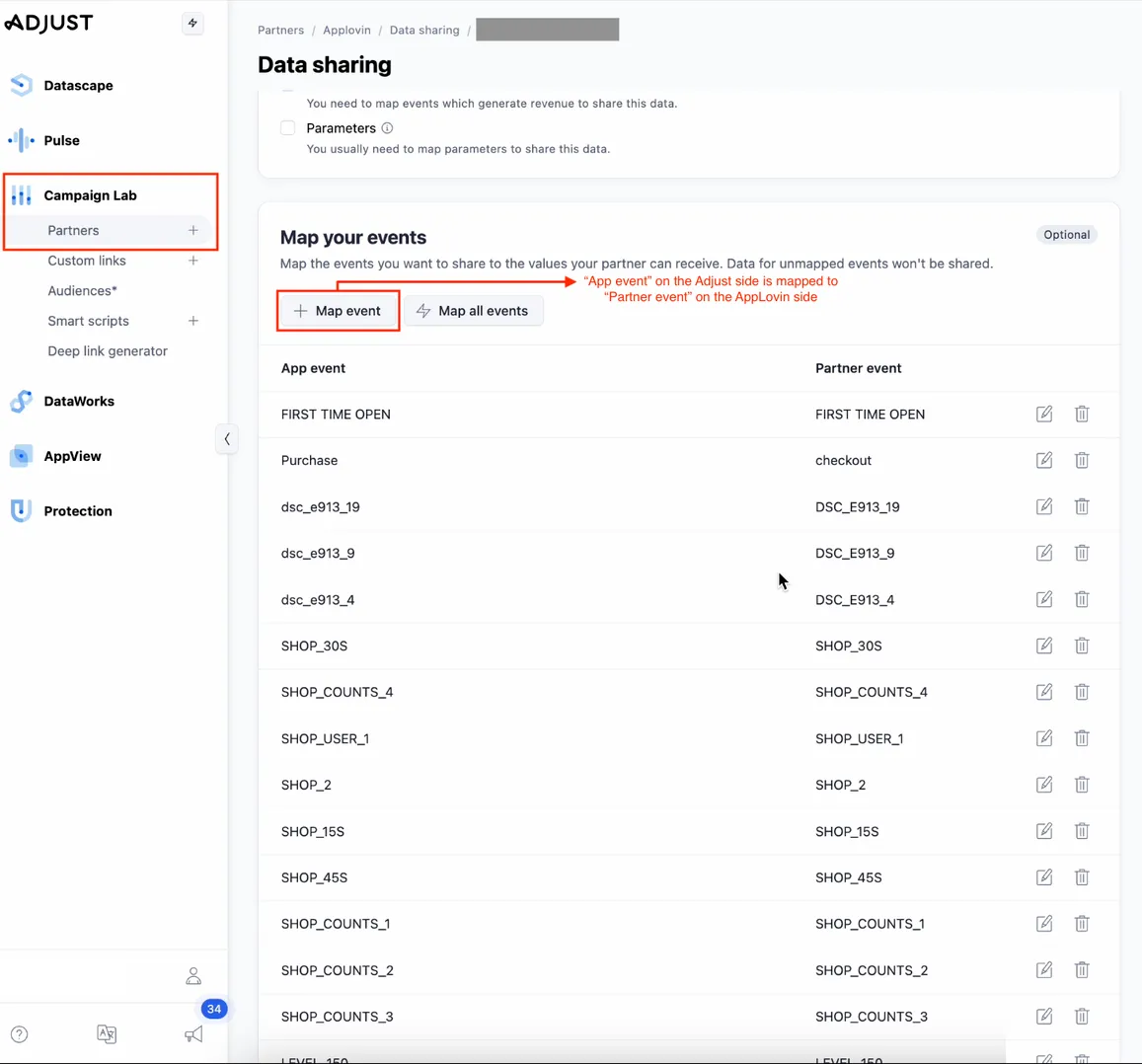Add a new partner via the Partners plus
1142x1064 pixels.
193,230
